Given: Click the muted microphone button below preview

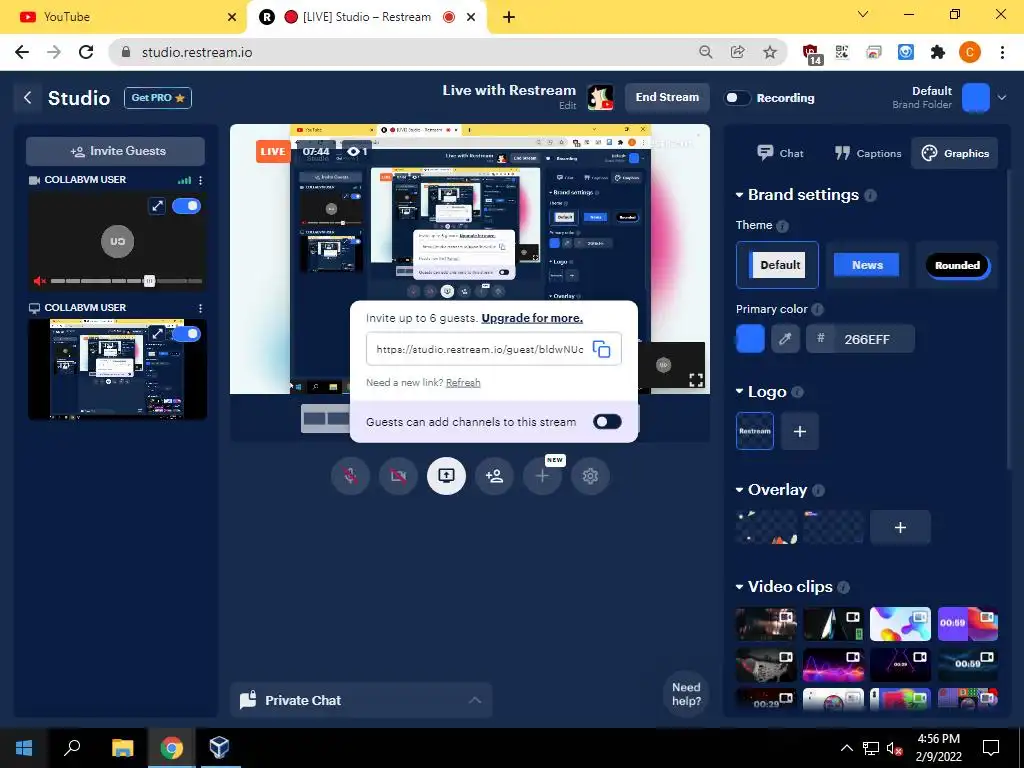Looking at the screenshot, I should [351, 476].
